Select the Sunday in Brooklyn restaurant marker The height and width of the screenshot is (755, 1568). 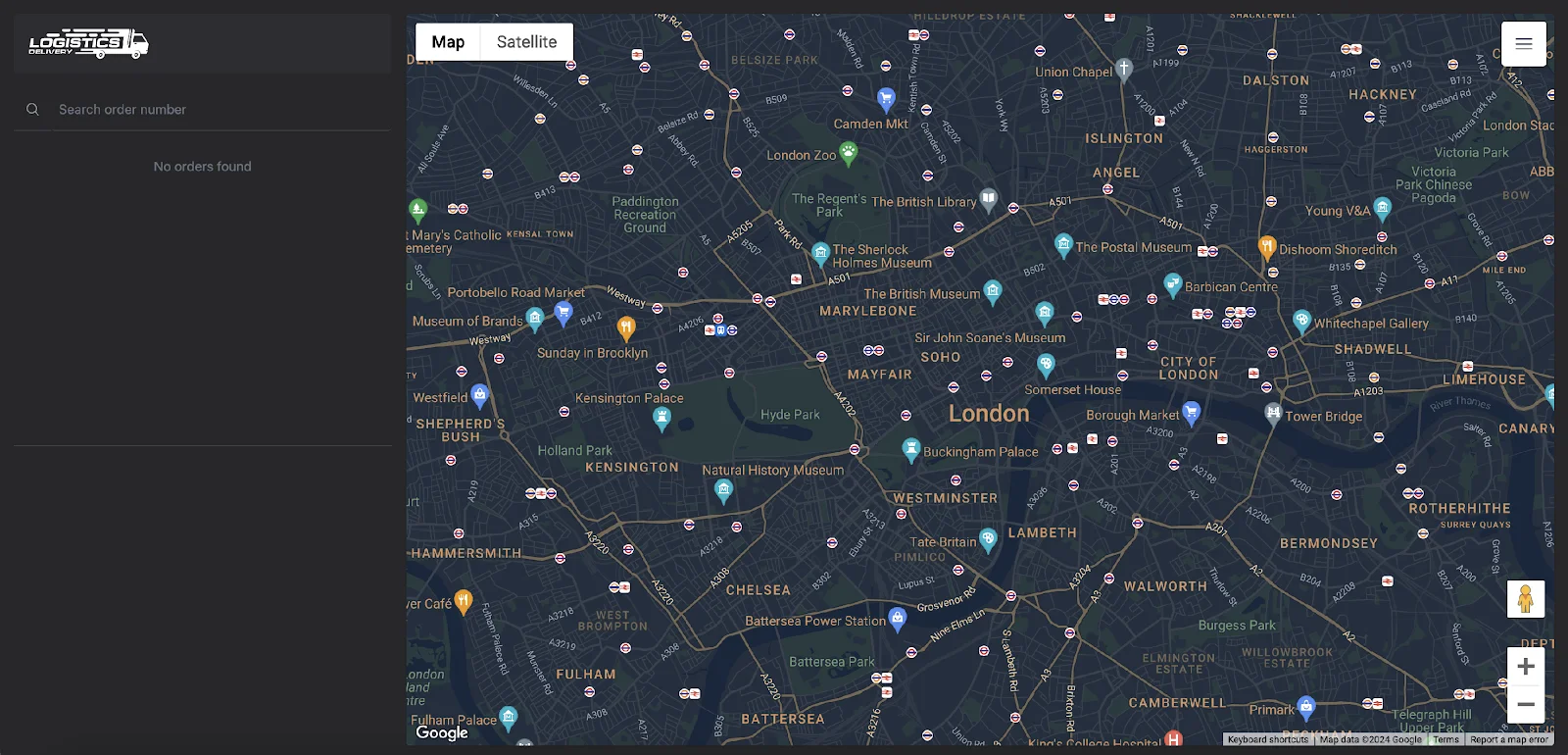point(626,327)
